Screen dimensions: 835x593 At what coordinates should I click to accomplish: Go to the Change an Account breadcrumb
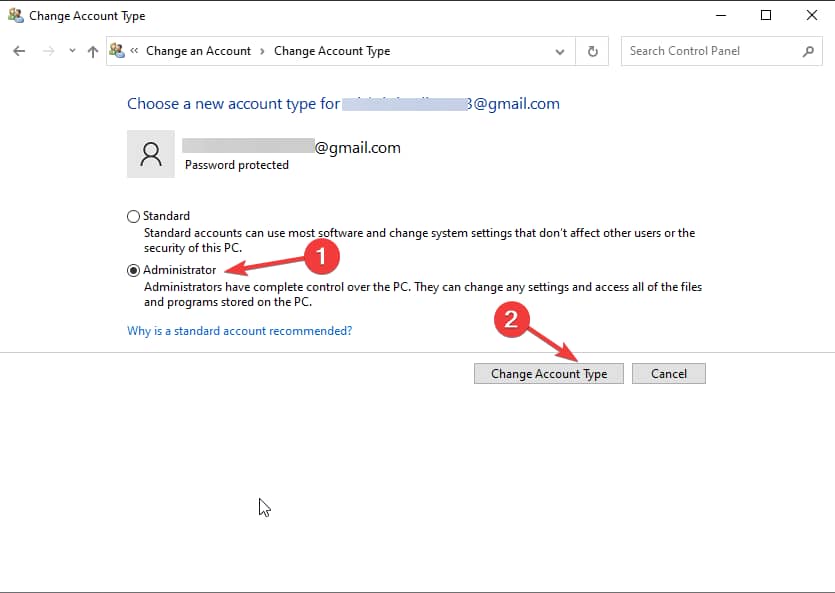tap(198, 51)
